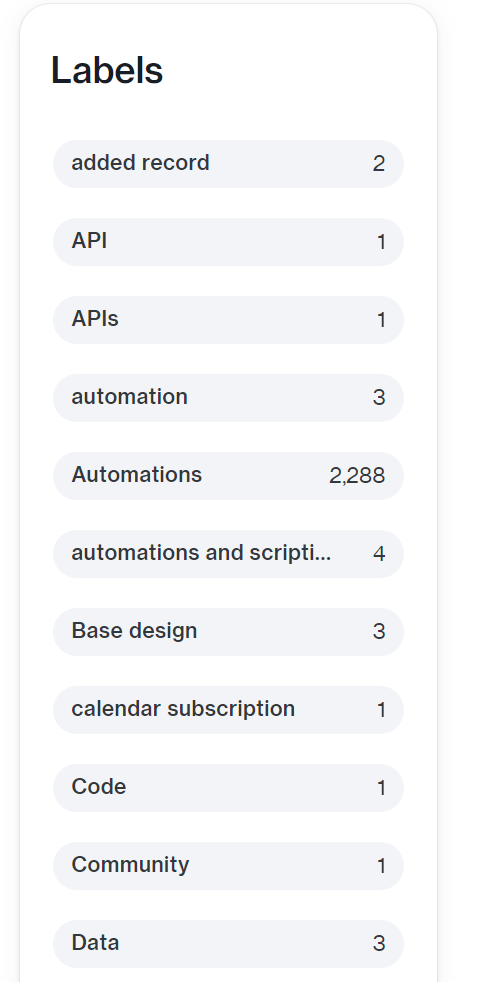Viewport: 493px width, 982px height.
Task: Click the calendar subscription label
Action: (228, 710)
